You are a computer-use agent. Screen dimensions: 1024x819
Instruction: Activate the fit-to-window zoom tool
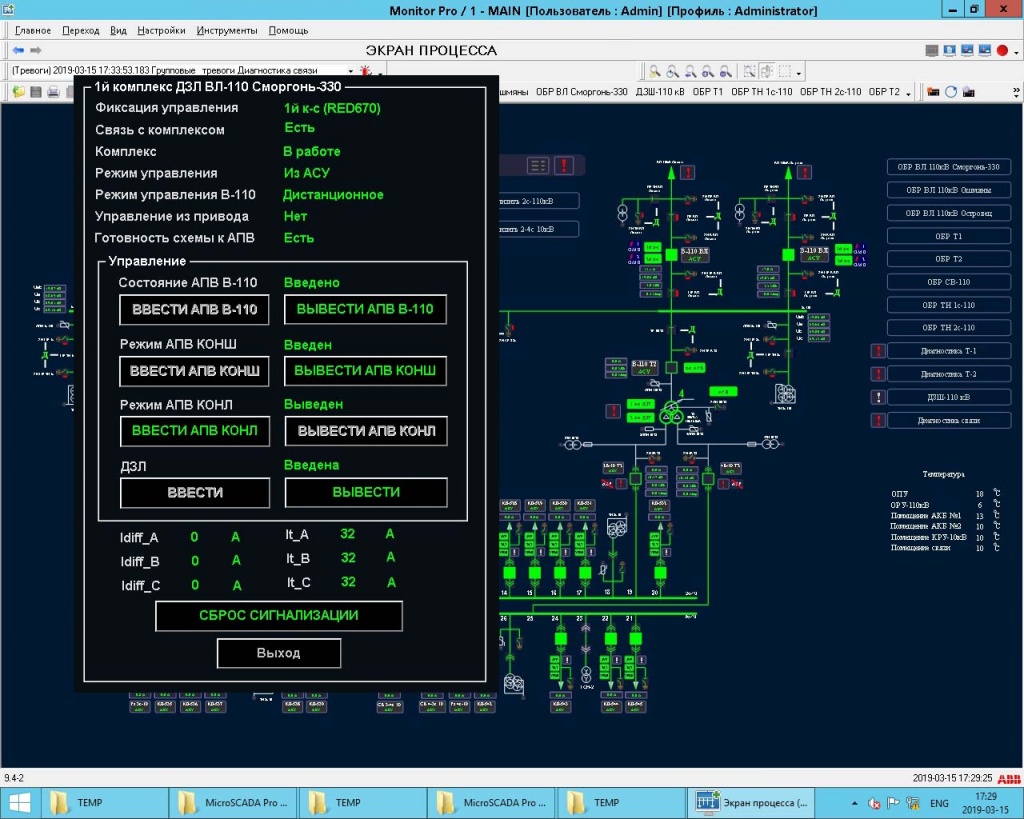pos(656,71)
